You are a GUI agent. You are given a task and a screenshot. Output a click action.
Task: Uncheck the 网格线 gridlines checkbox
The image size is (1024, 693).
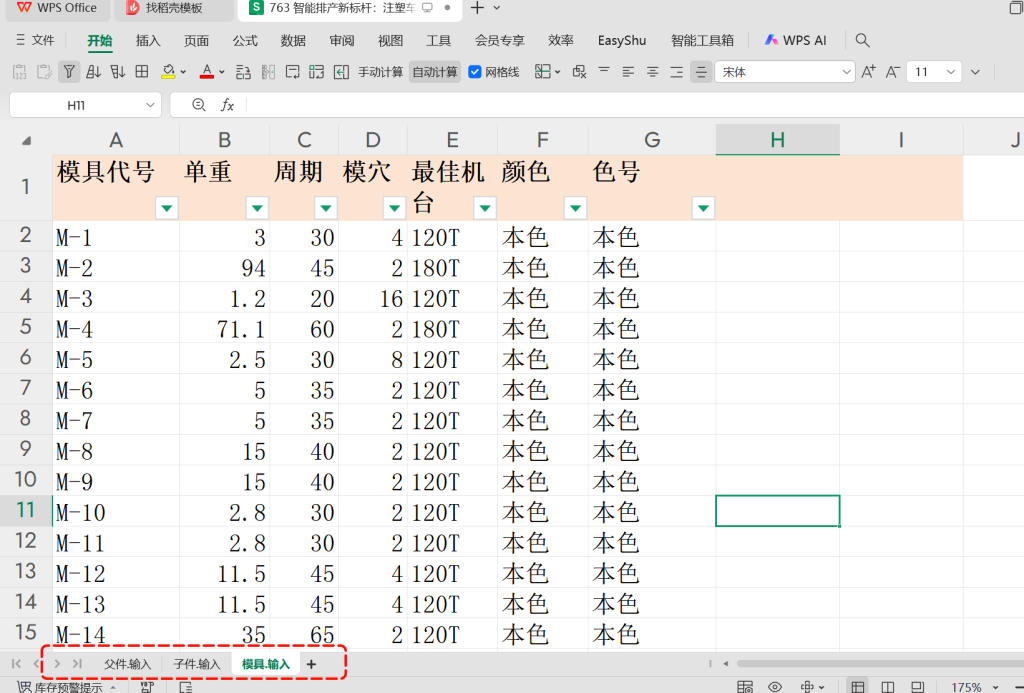pyautogui.click(x=475, y=72)
